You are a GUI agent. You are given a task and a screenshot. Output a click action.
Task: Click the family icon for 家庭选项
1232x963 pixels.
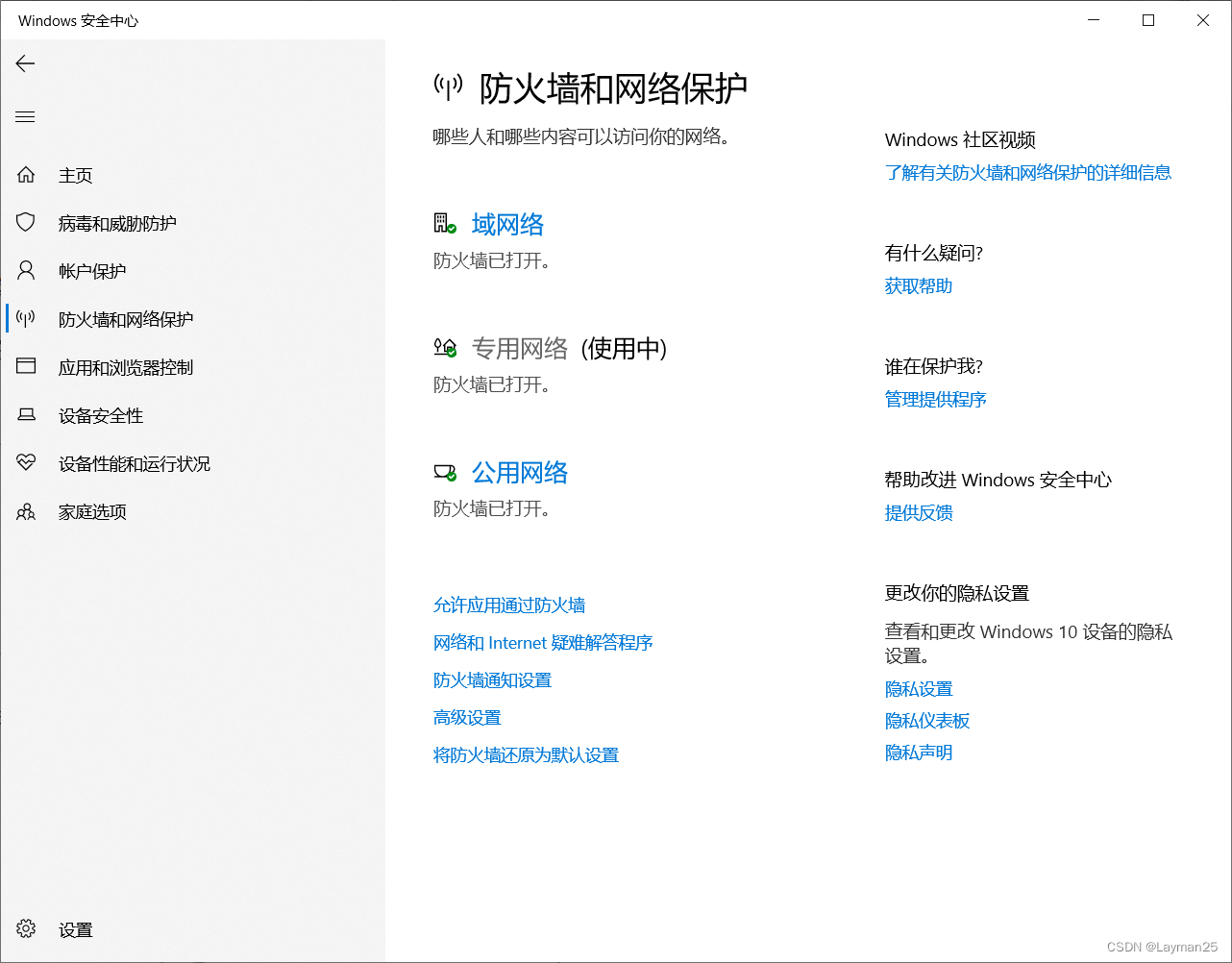(26, 511)
